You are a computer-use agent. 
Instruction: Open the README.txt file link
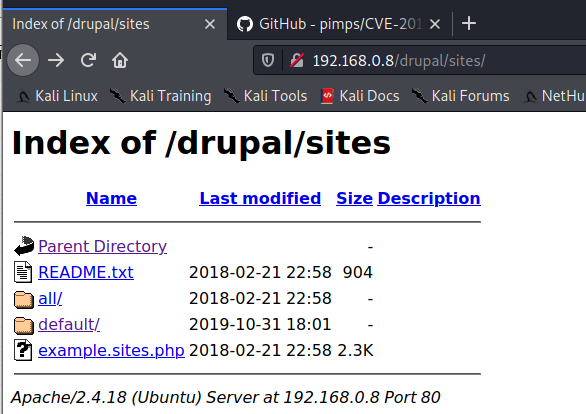pos(86,272)
